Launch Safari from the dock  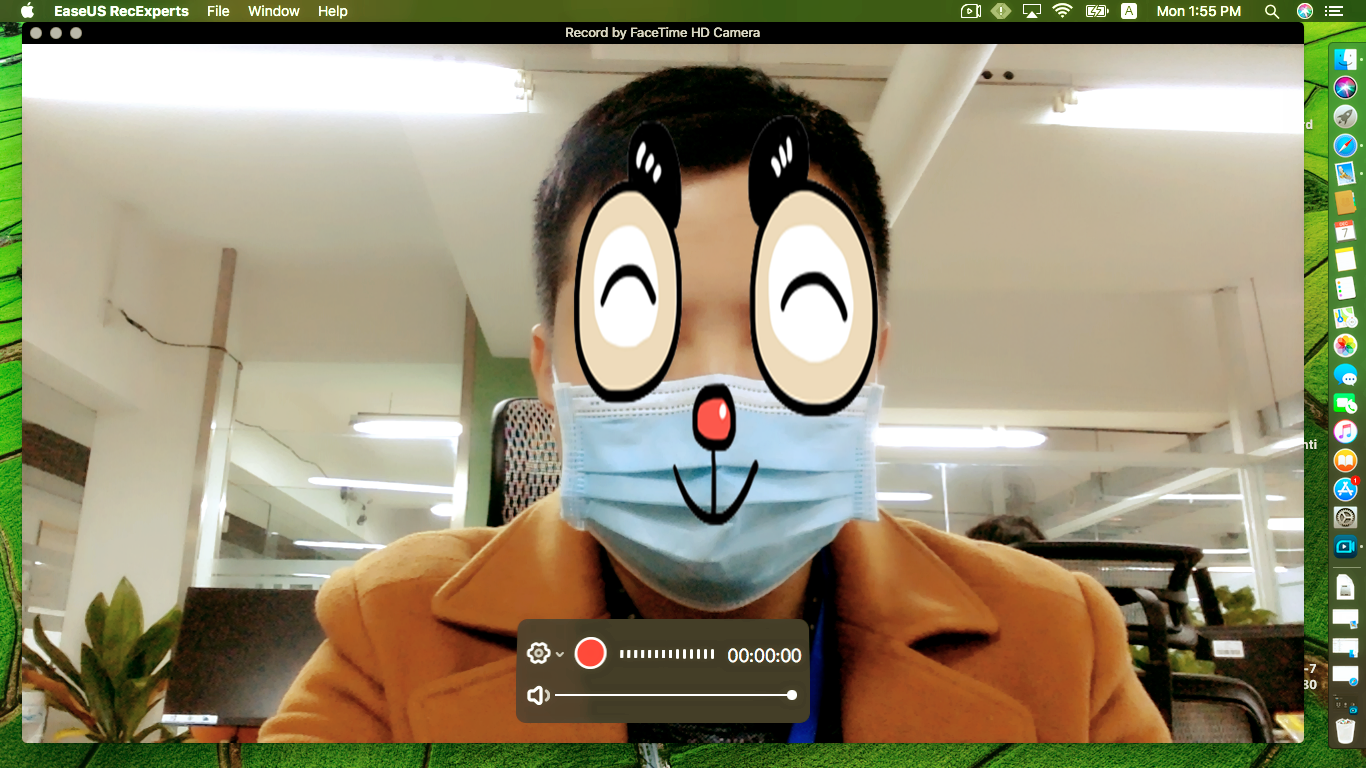pyautogui.click(x=1345, y=145)
